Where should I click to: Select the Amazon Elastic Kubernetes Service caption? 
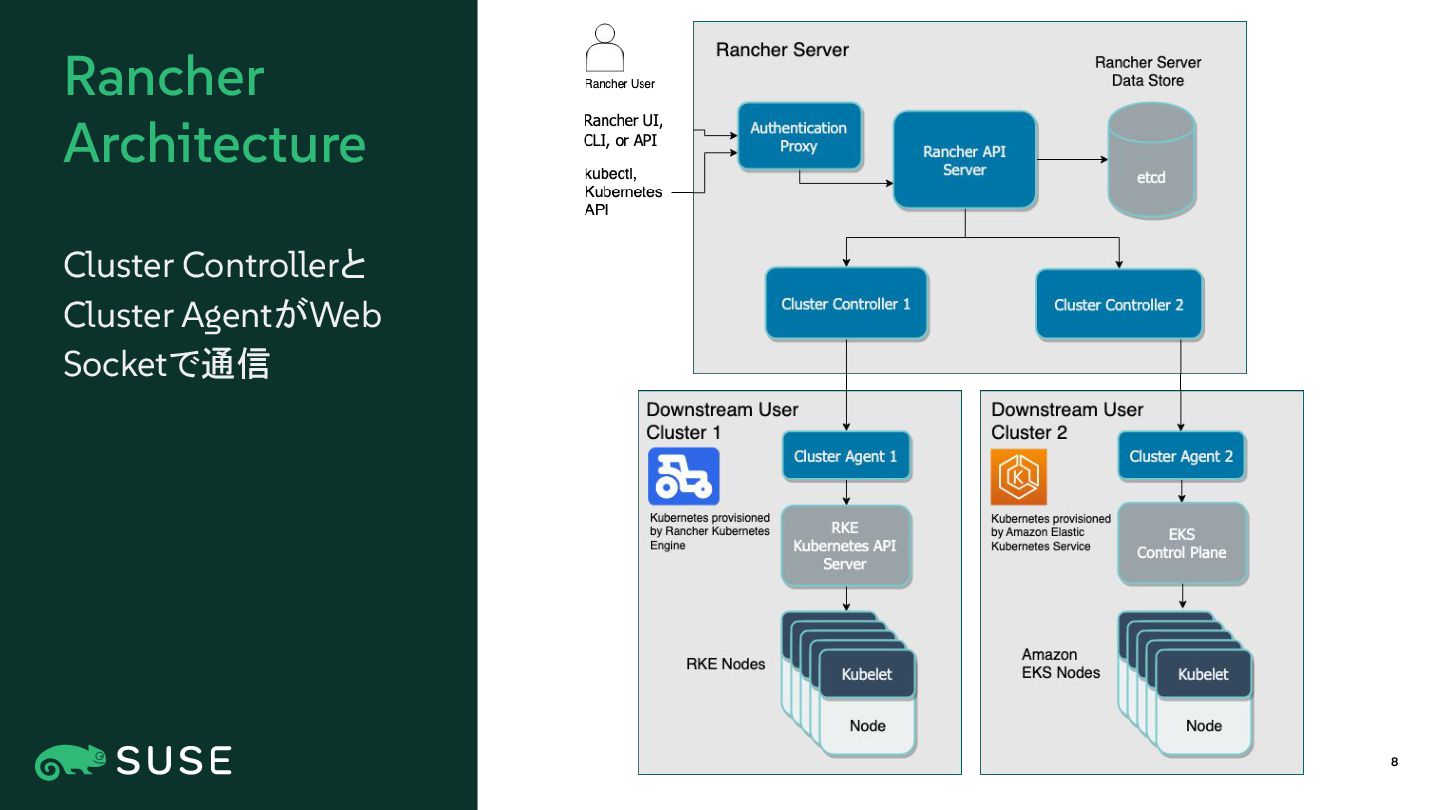point(1051,533)
